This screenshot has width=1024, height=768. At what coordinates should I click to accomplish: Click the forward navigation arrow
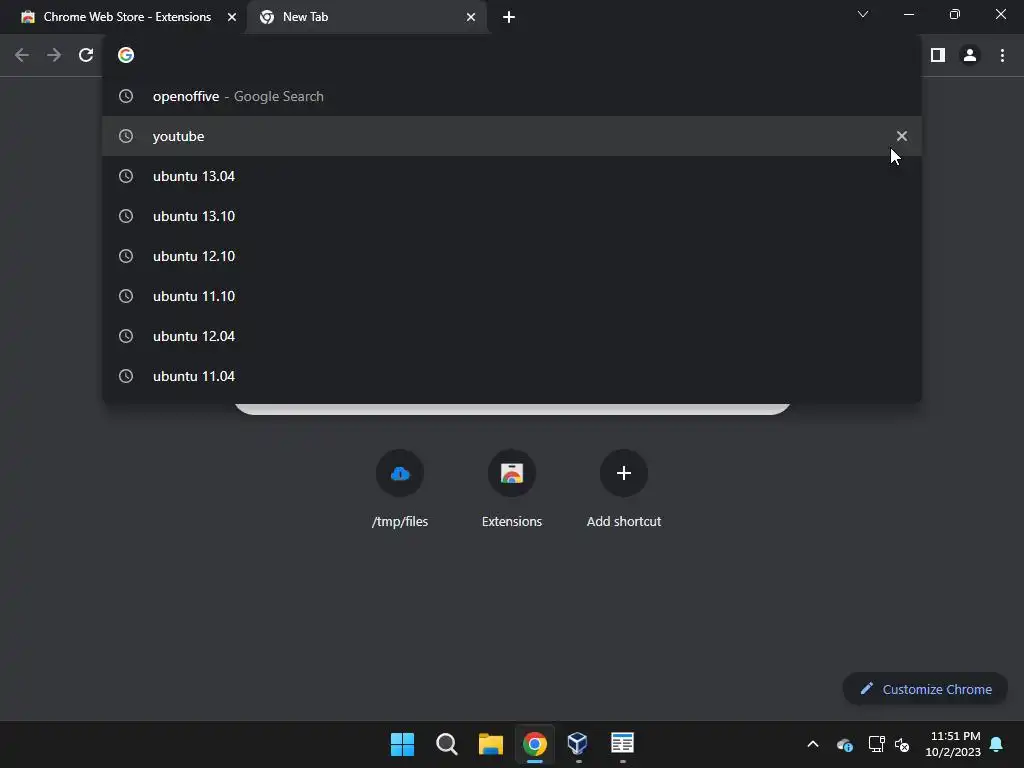coord(54,56)
